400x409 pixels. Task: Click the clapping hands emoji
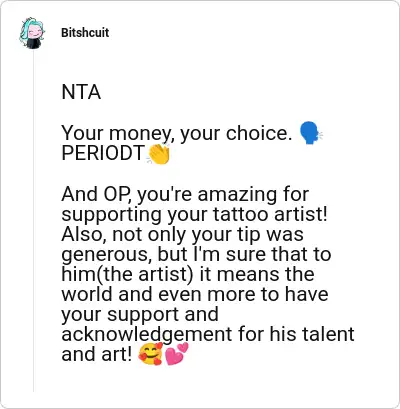coord(159,154)
